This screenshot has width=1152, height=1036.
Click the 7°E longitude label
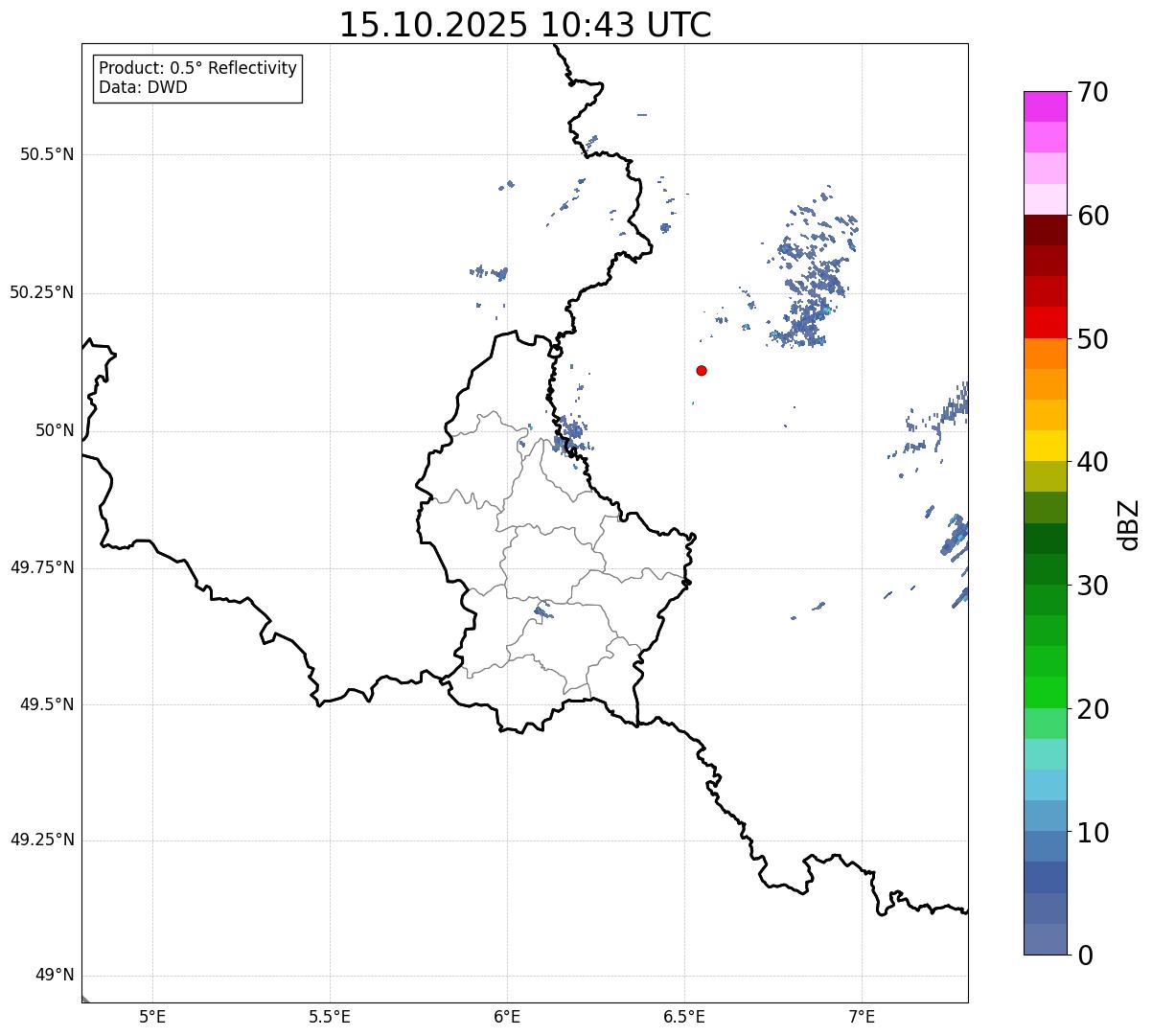[x=862, y=1016]
